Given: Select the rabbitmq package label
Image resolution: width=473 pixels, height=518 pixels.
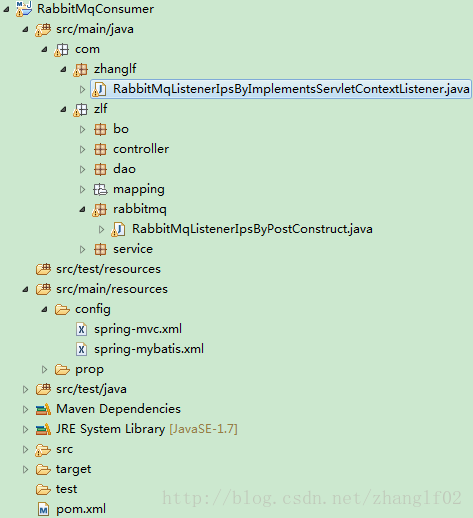Looking at the screenshot, I should (140, 210).
